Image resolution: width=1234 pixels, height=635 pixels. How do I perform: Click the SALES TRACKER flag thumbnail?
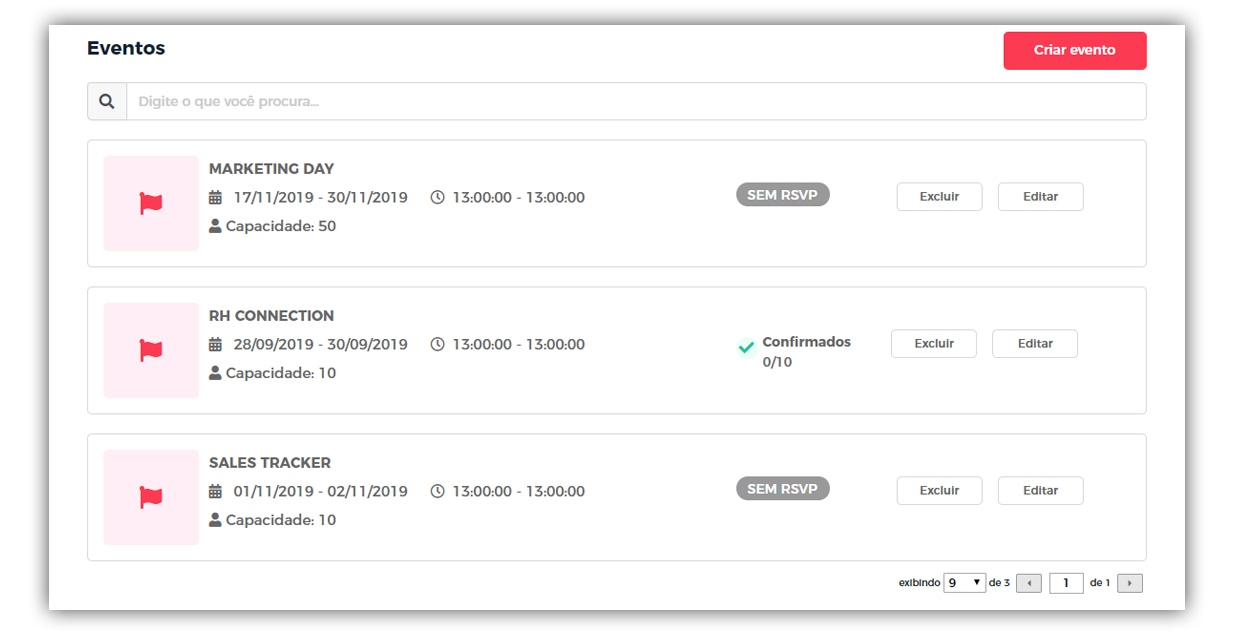pyautogui.click(x=151, y=497)
